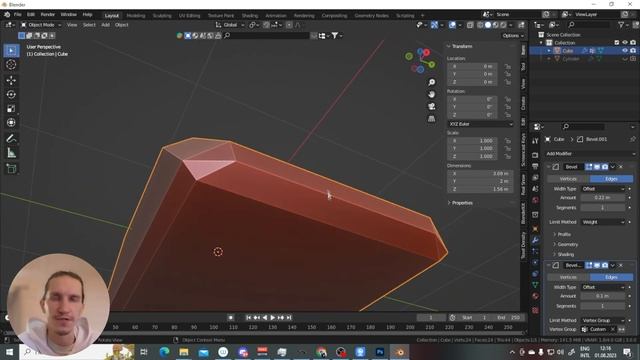Click the hand pan viewport gizmo
Screen dimensions: 640x360
coord(431,94)
